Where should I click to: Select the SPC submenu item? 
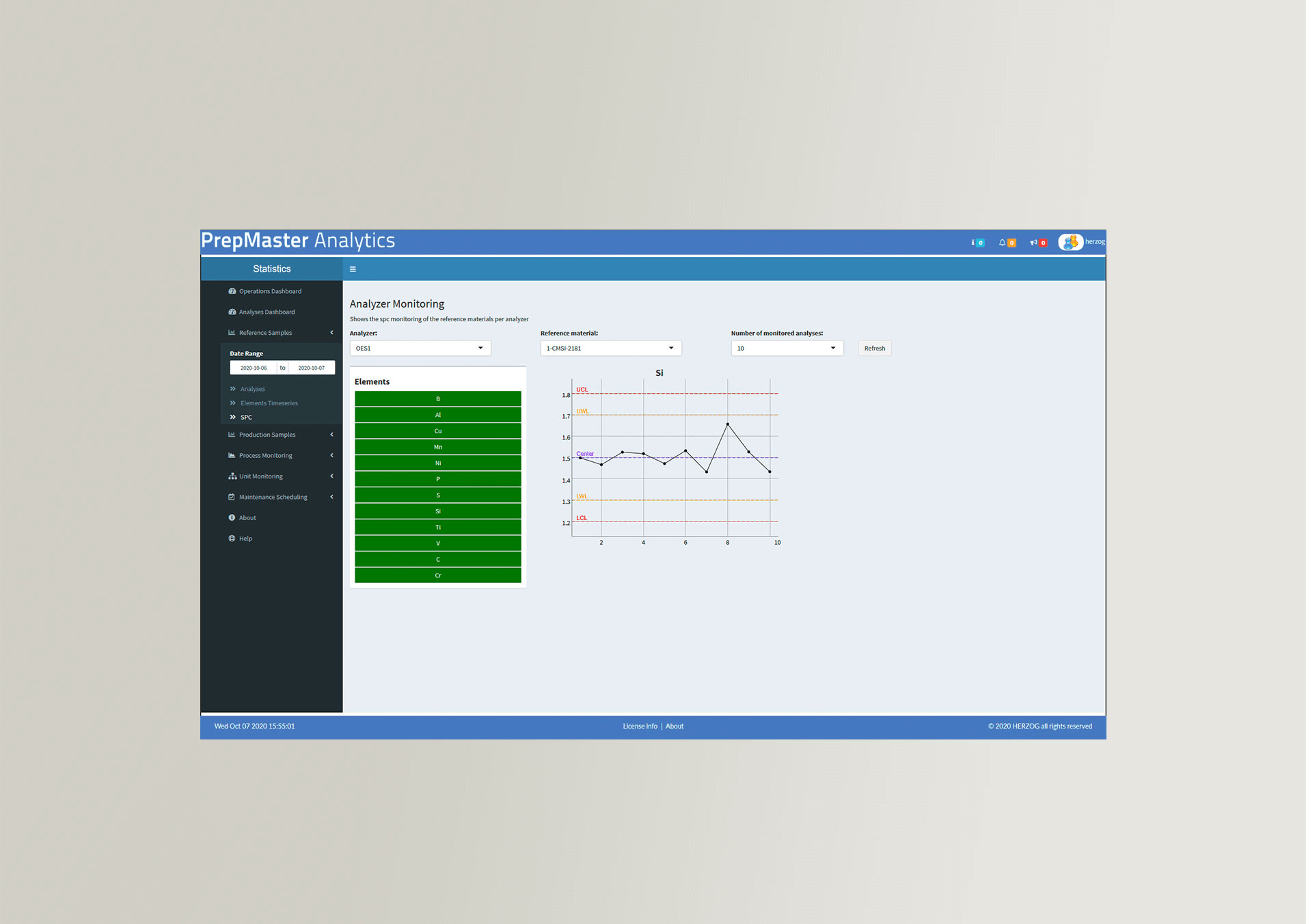pos(246,417)
